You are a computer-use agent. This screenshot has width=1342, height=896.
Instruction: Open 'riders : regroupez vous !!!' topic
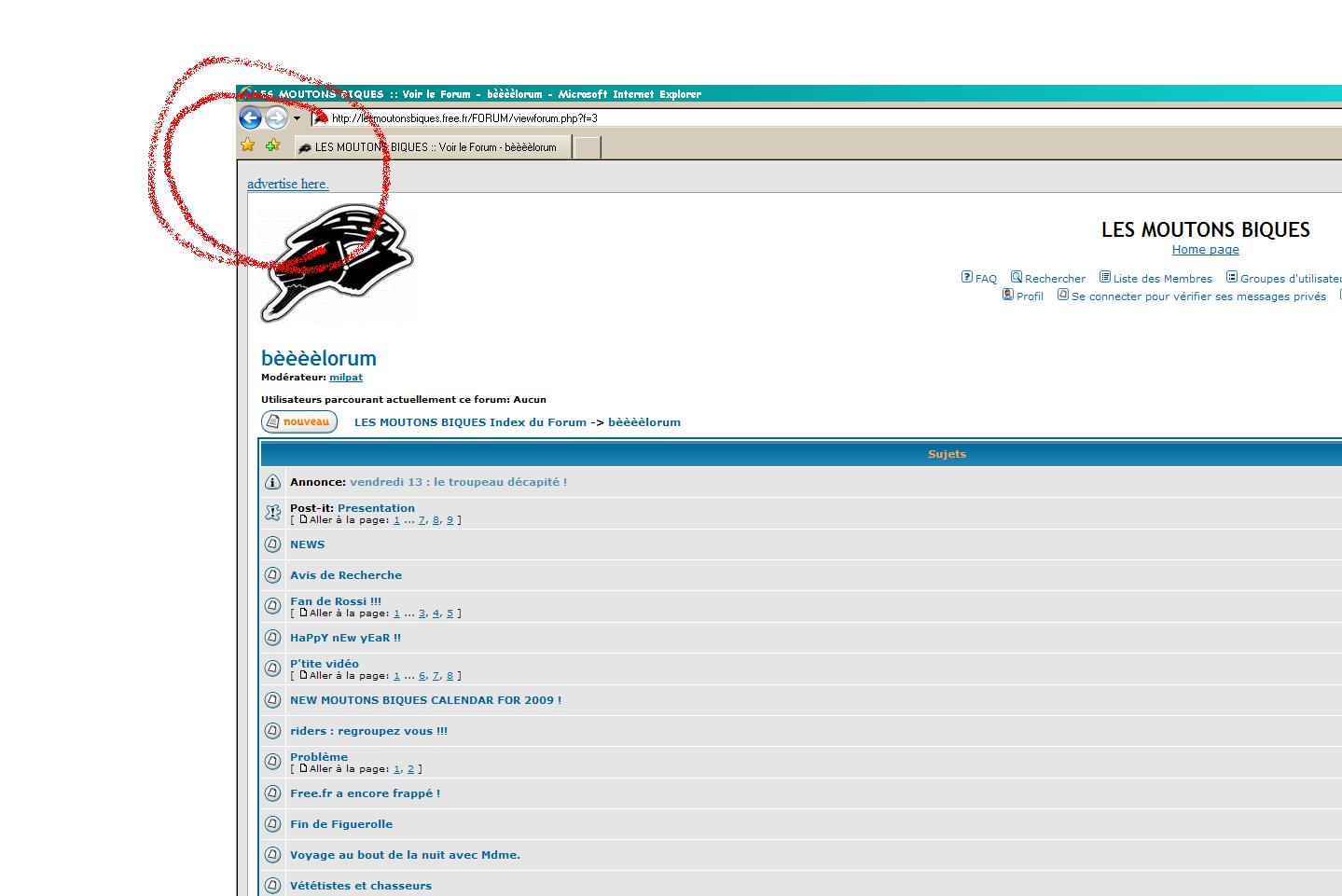pyautogui.click(x=368, y=731)
